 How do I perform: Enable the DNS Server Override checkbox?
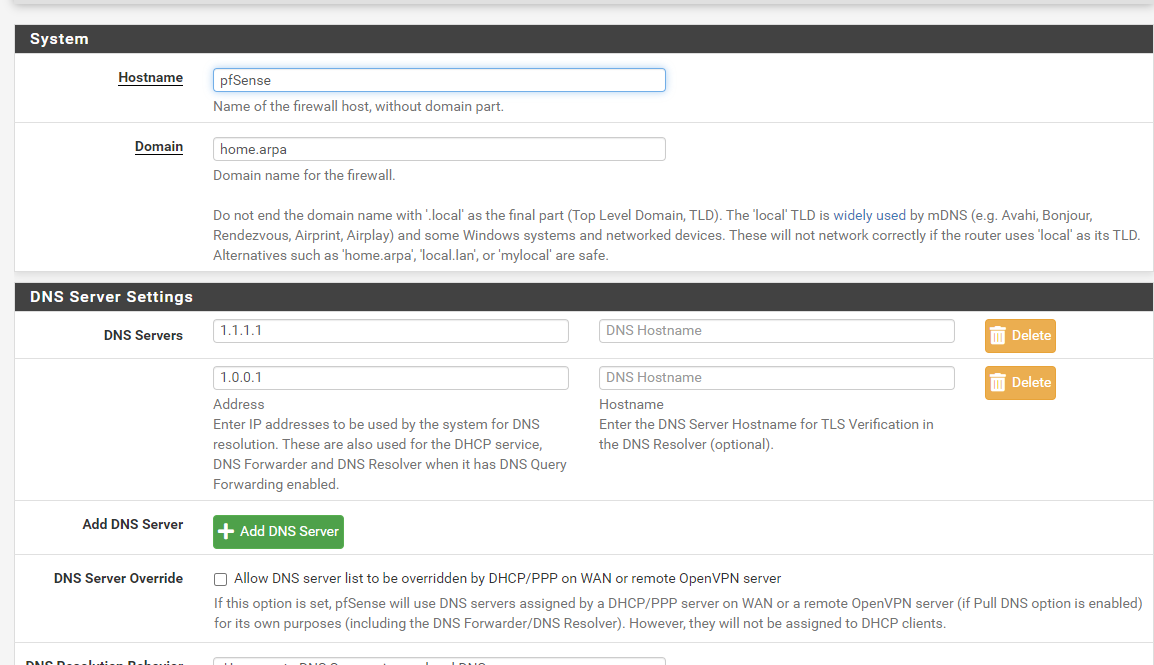[x=220, y=580]
